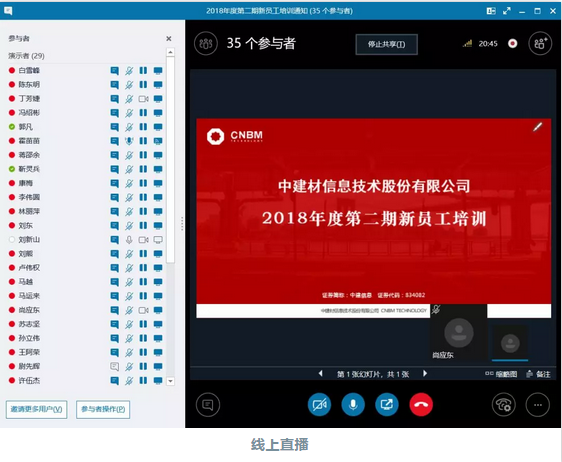Open the 参与者操作(P) actions menu

tap(103, 409)
